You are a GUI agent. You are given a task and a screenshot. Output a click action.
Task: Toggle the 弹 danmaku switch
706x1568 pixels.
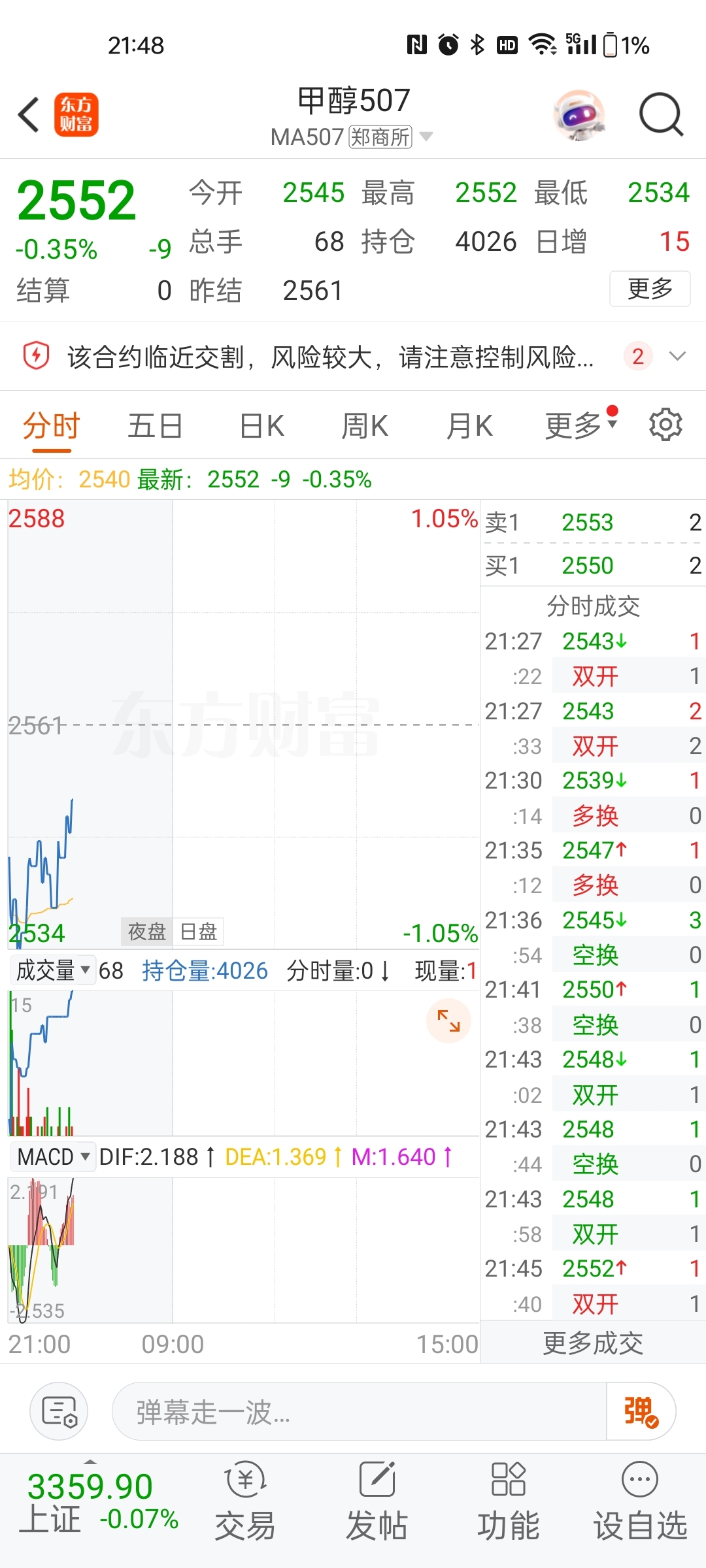[641, 1411]
